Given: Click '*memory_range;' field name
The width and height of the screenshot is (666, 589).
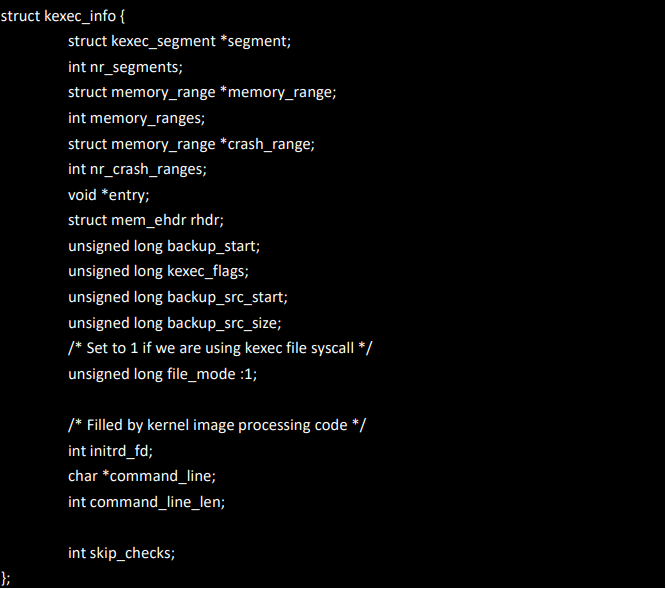Looking at the screenshot, I should tap(278, 93).
